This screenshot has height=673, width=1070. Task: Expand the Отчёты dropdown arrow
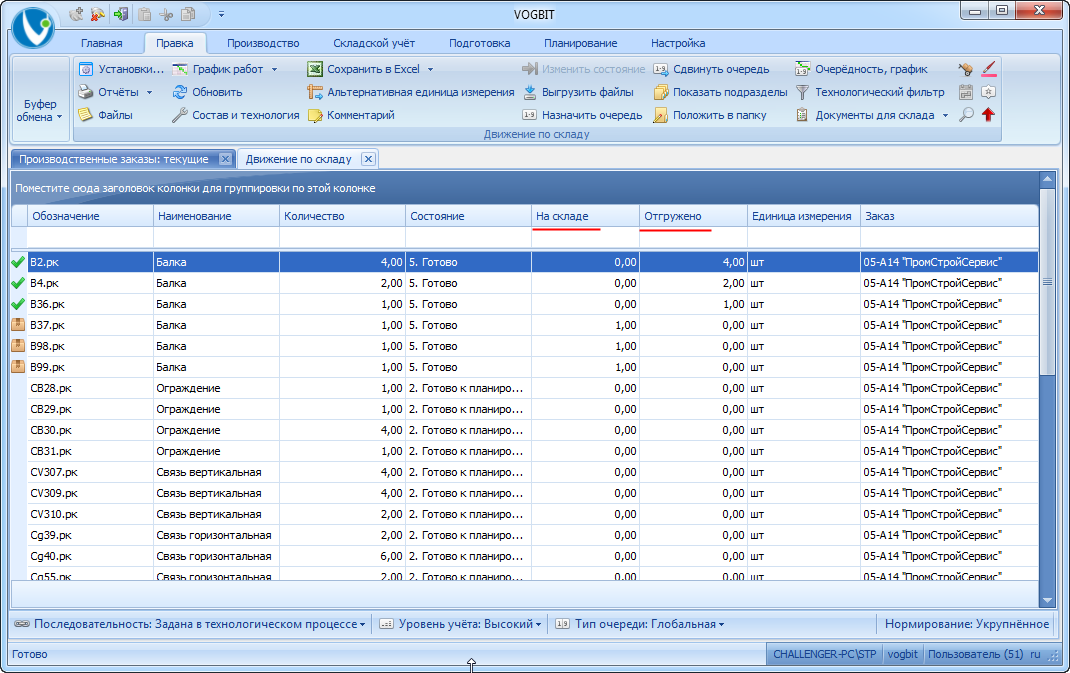coord(149,93)
